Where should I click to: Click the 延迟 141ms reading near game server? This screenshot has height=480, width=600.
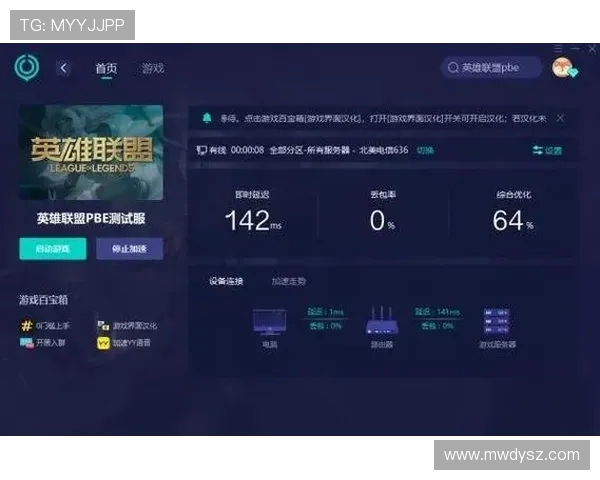click(x=437, y=312)
